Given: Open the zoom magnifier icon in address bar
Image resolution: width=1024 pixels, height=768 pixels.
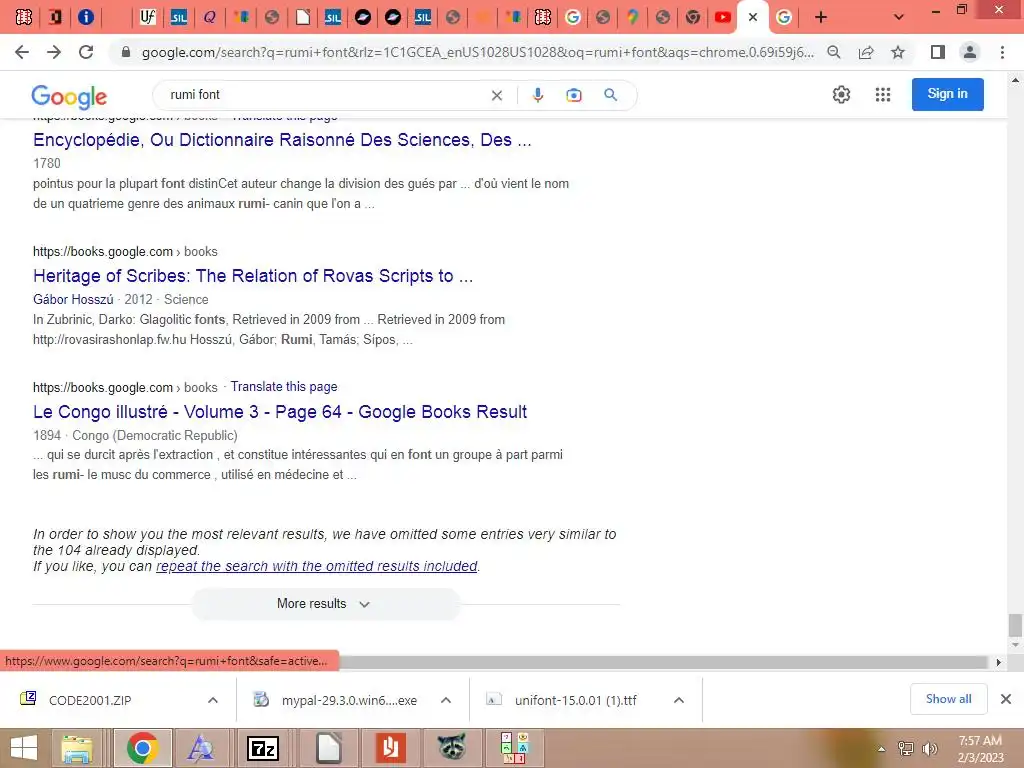Looking at the screenshot, I should (834, 52).
